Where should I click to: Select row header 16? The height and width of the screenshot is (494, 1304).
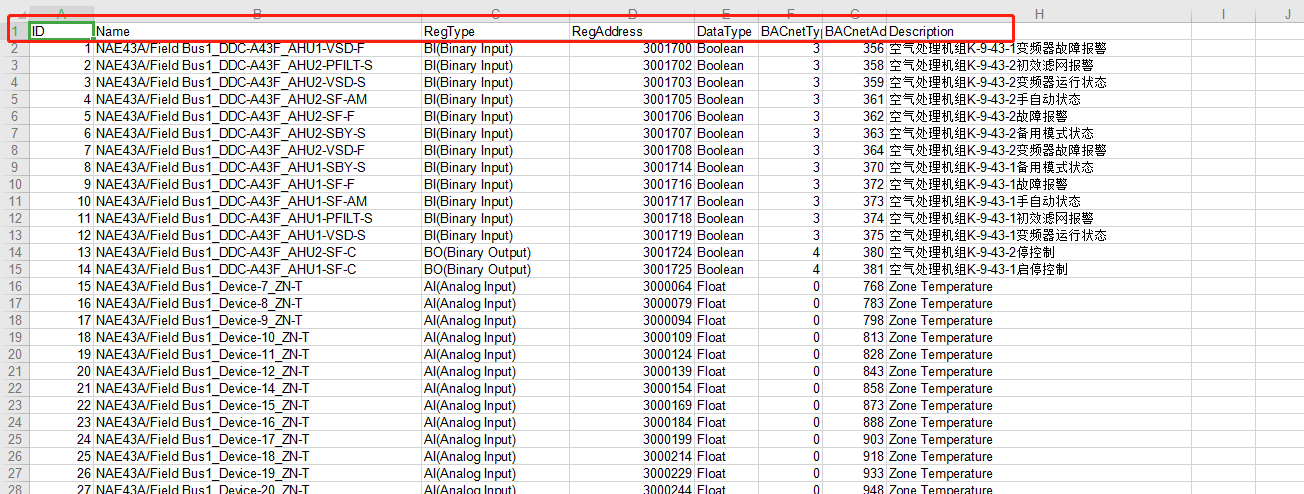pyautogui.click(x=14, y=287)
